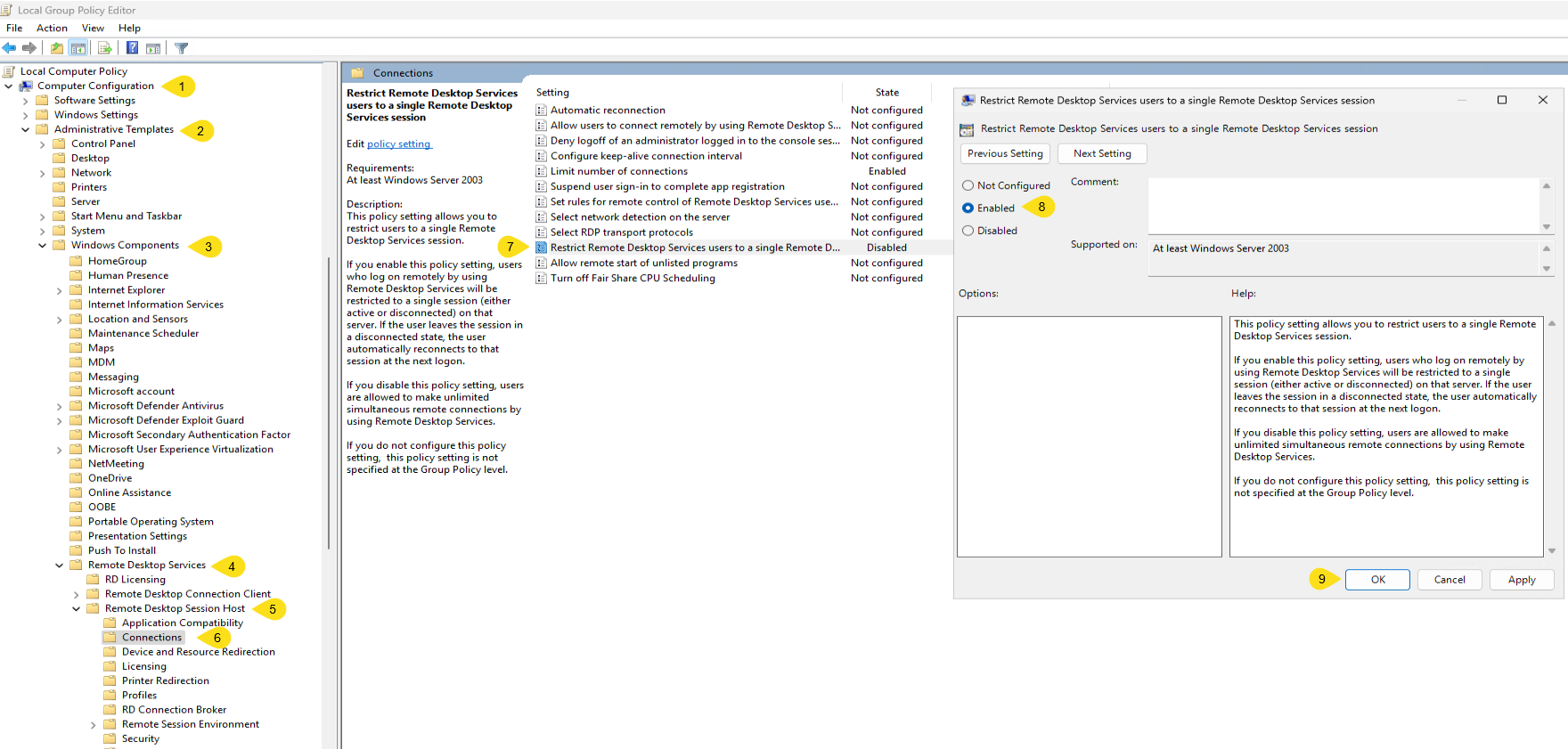The height and width of the screenshot is (749, 1568).
Task: Toggle Show/Hide Console Tree toolbar icon
Action: [x=78, y=48]
